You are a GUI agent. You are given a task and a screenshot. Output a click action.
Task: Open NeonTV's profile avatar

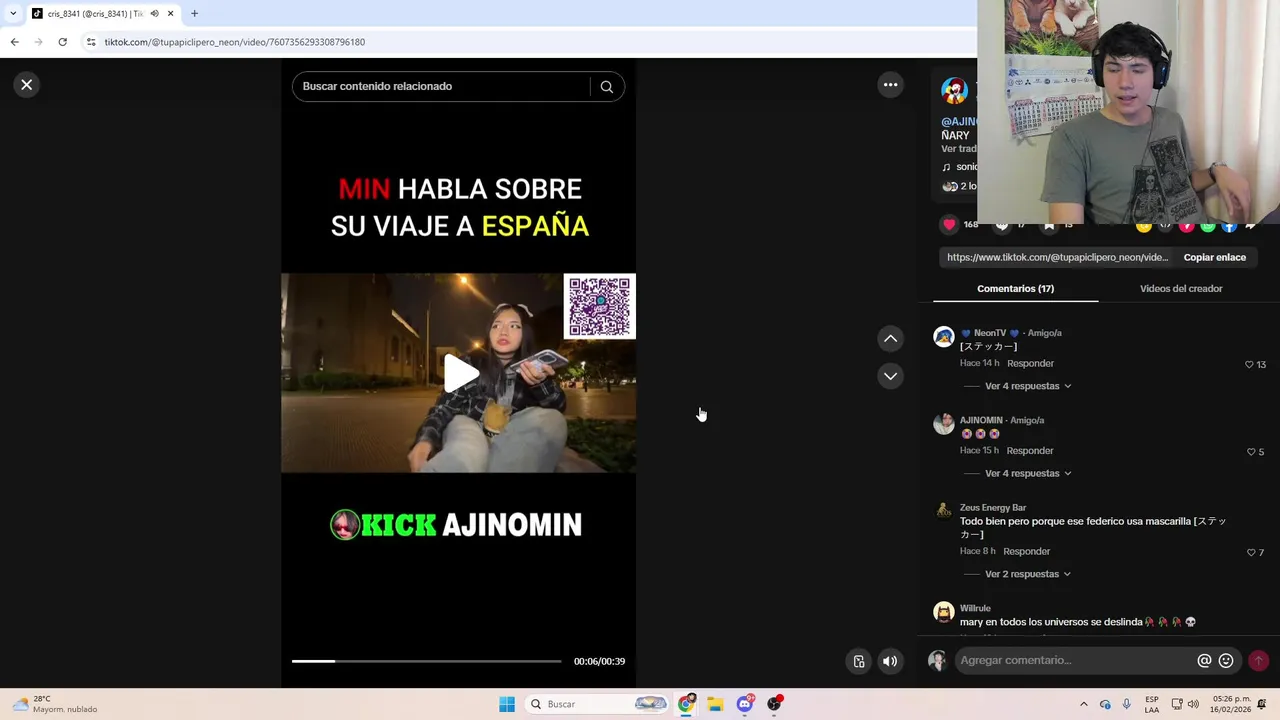point(943,337)
